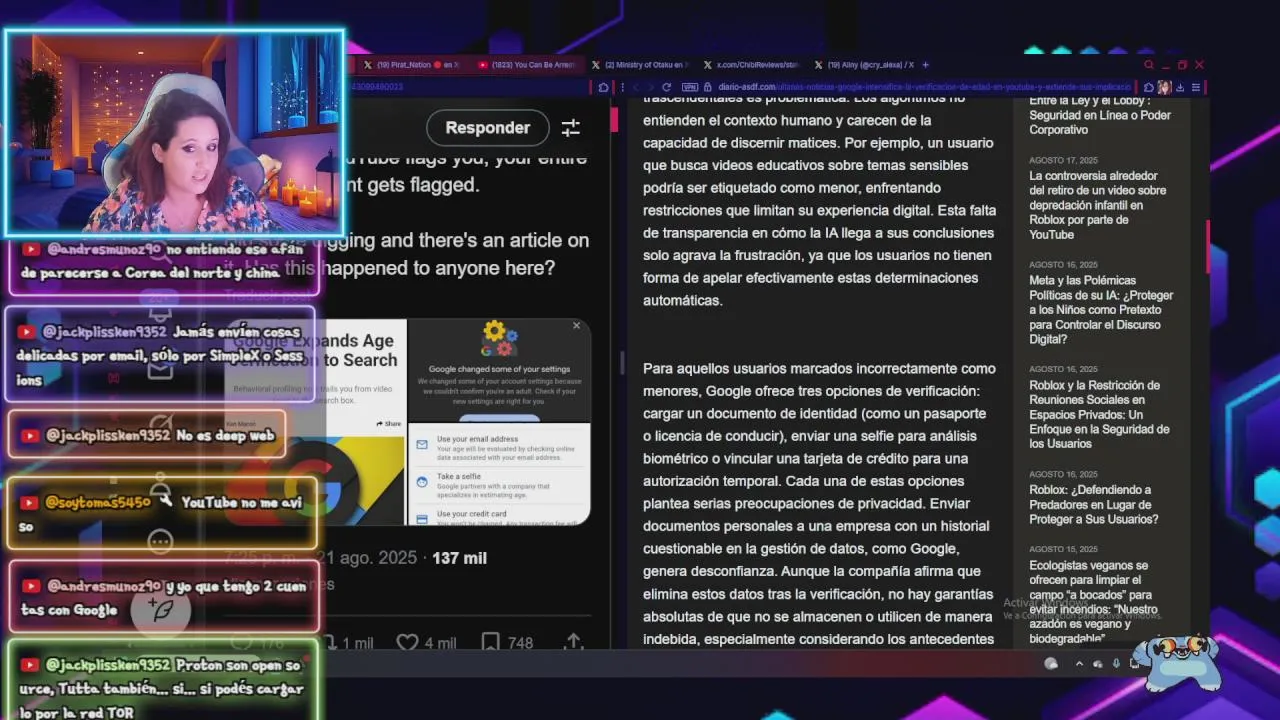Open the Roblox Defendiendo a Predadores article
Image resolution: width=1280 pixels, height=720 pixels.
click(1094, 505)
